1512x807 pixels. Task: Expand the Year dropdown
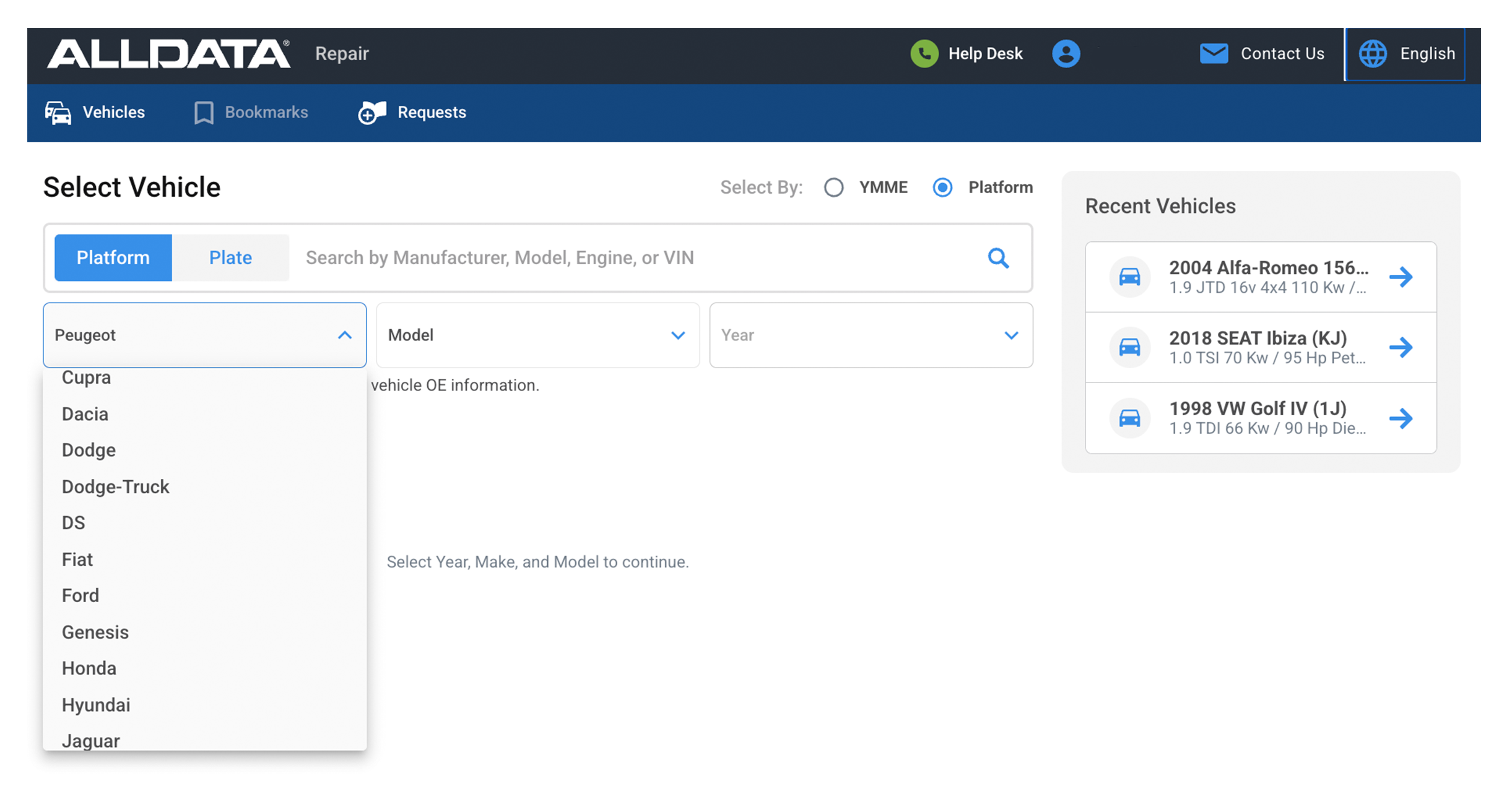point(871,335)
